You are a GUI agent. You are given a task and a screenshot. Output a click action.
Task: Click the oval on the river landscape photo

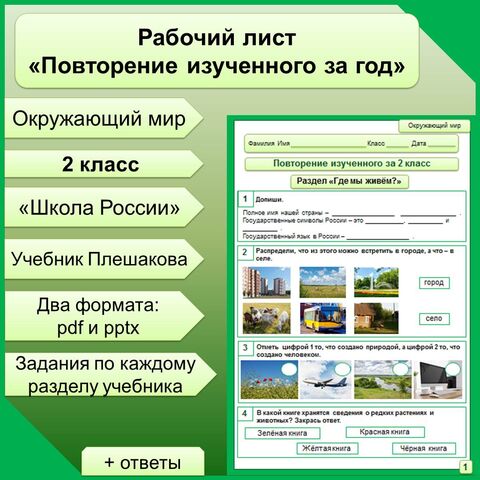[400, 369]
